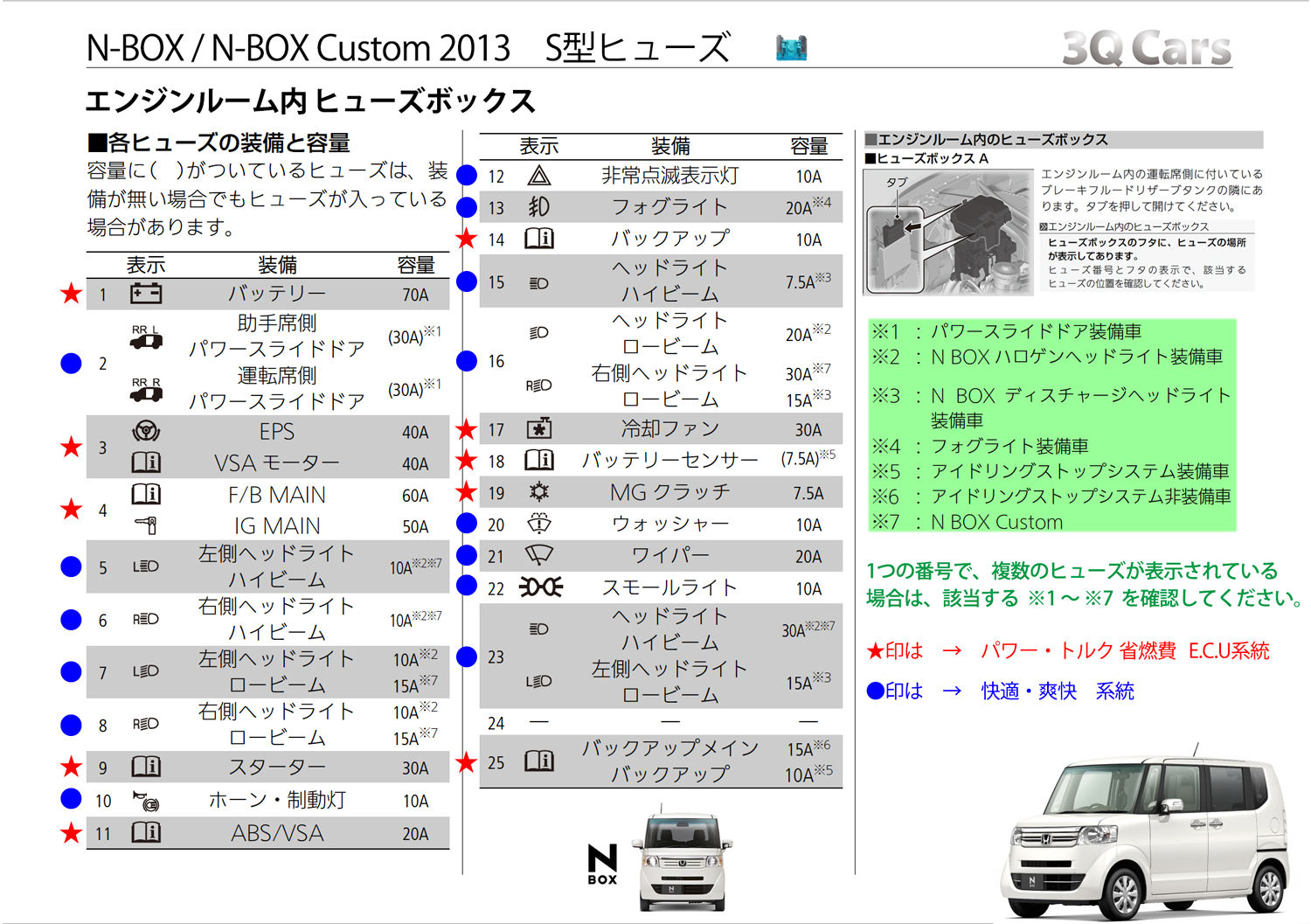Click the blue dot beside row 12 非常点滅表示灯
The width and height of the screenshot is (1311, 924).
(467, 176)
